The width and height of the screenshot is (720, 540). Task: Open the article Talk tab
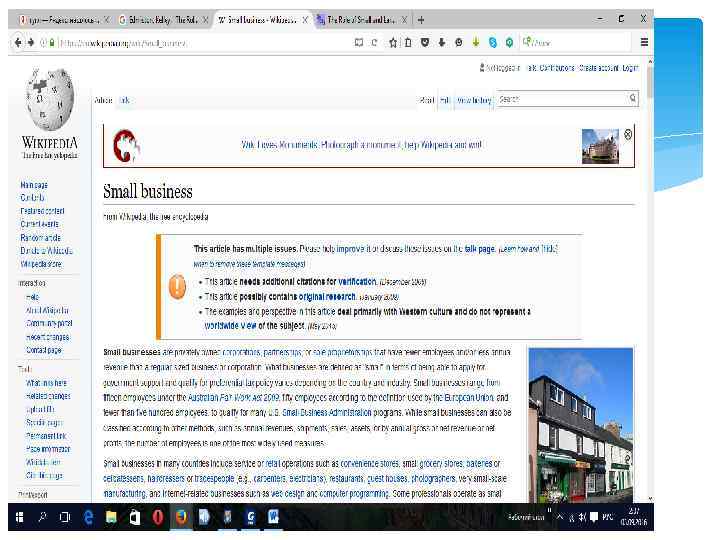click(x=124, y=100)
